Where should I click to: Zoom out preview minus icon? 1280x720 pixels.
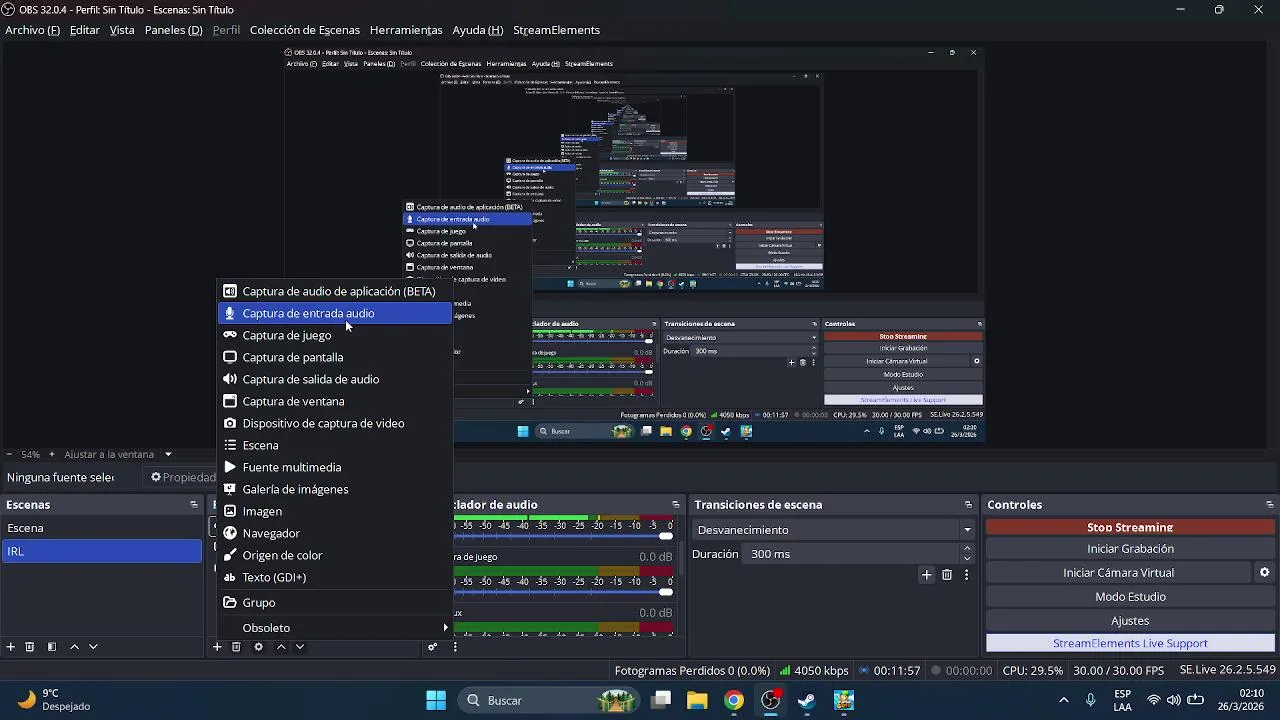[x=9, y=454]
